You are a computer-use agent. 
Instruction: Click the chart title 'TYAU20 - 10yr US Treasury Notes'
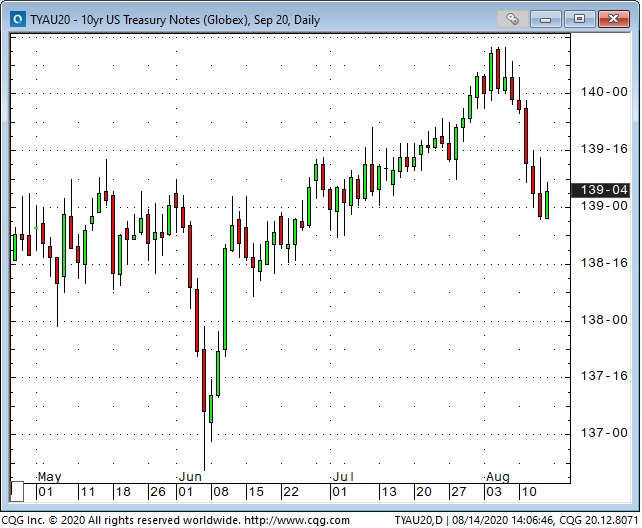[x=139, y=20]
